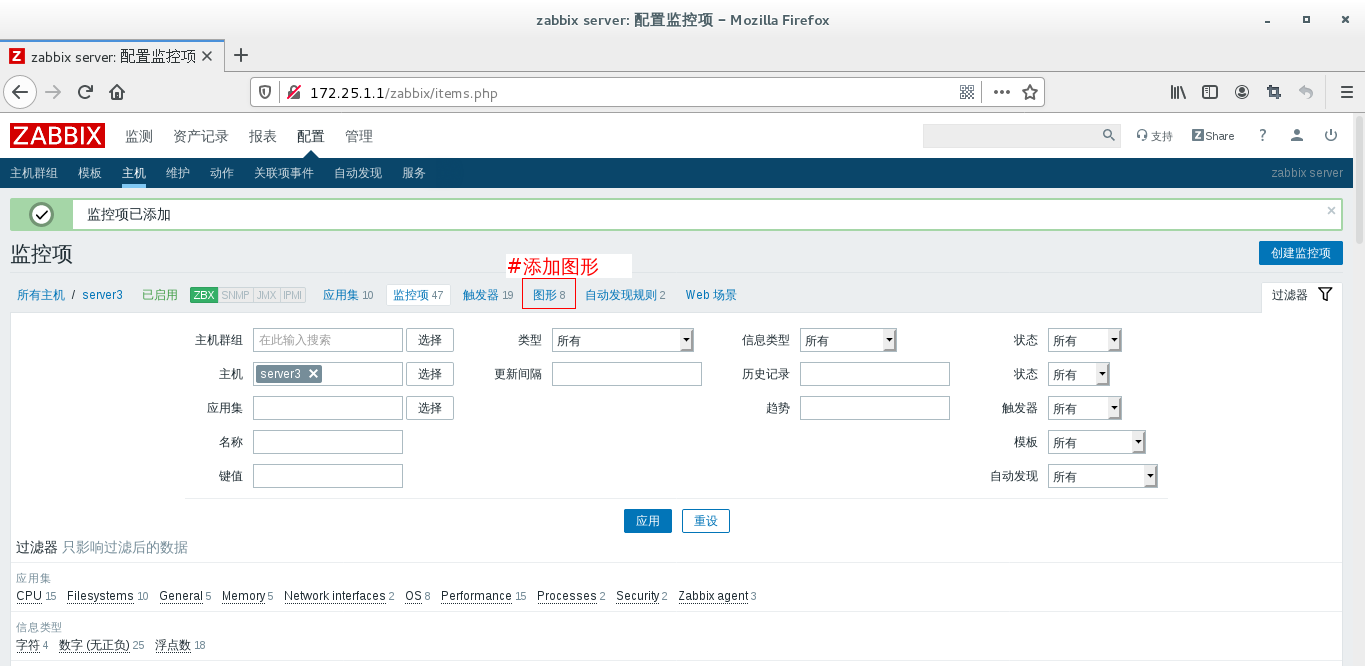
Task: Go to 模板 submenu
Action: click(x=90, y=173)
